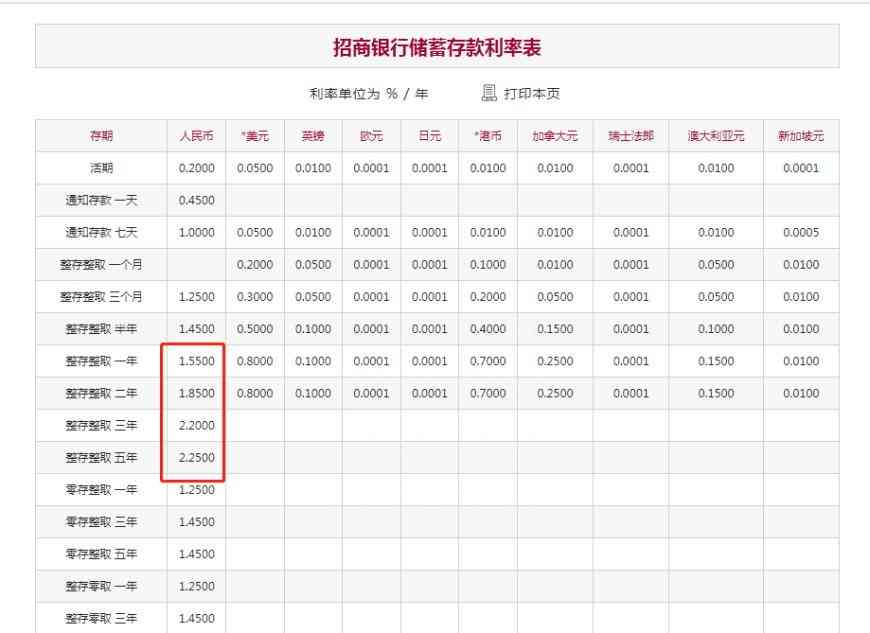Select the 整存整取 三年 row label

click(102, 426)
